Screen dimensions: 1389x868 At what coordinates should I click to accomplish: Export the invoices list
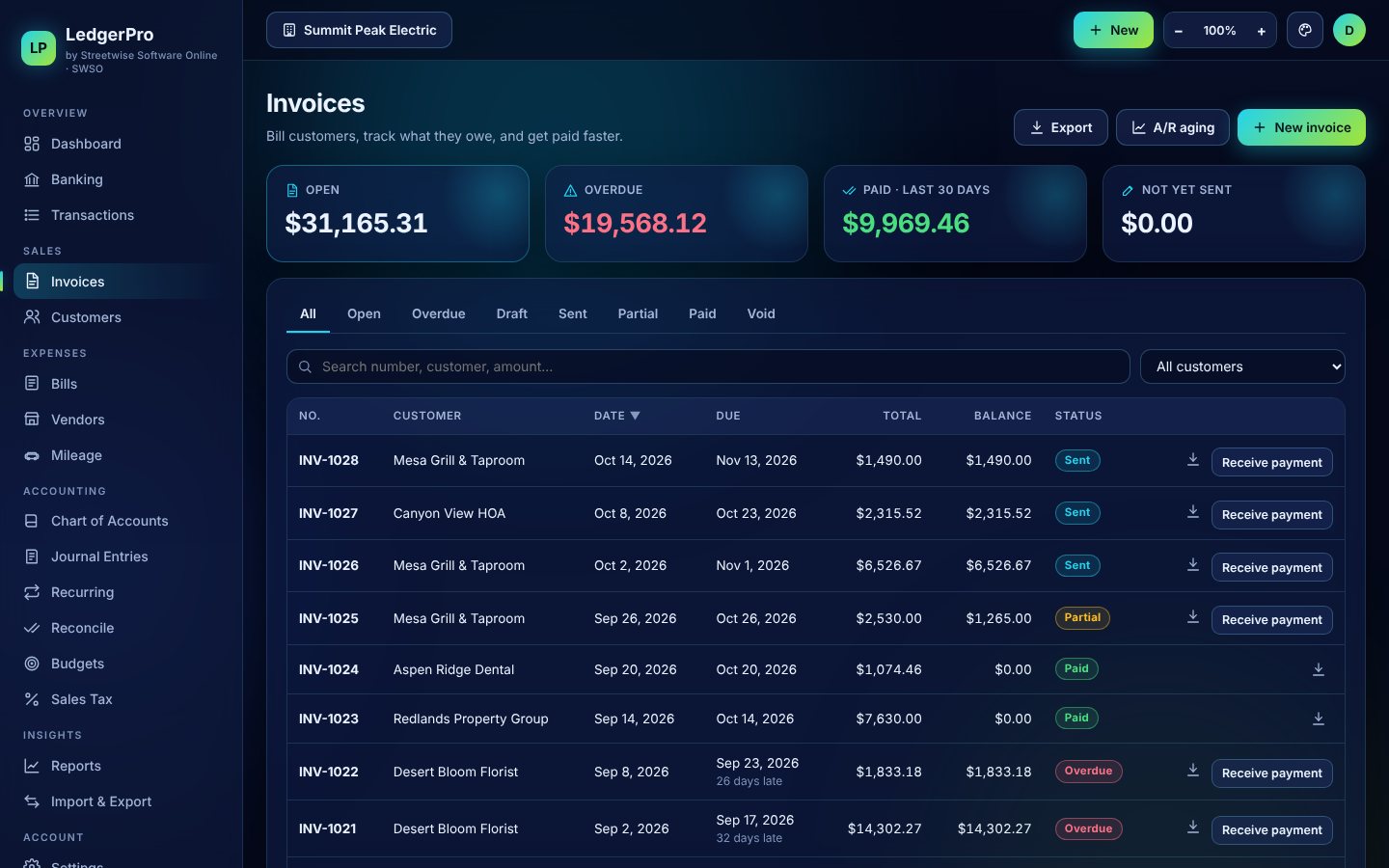pyautogui.click(x=1061, y=127)
